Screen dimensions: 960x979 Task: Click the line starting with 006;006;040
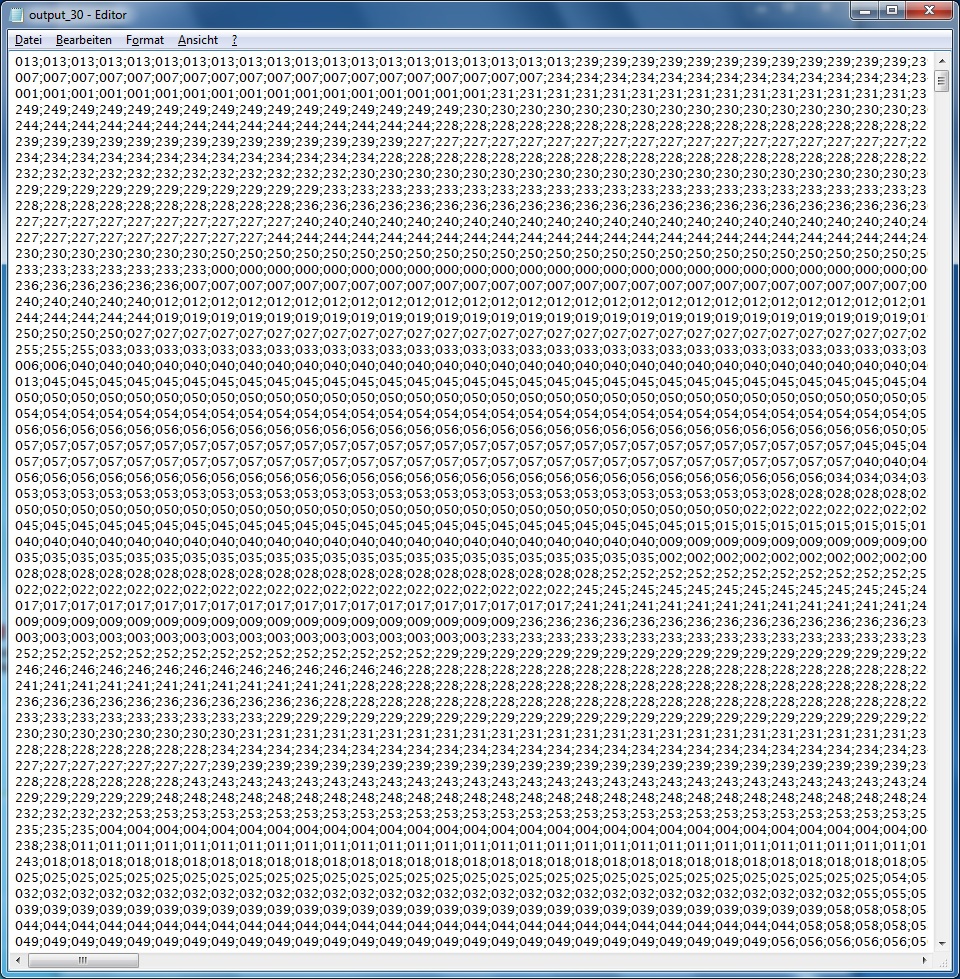coord(471,365)
